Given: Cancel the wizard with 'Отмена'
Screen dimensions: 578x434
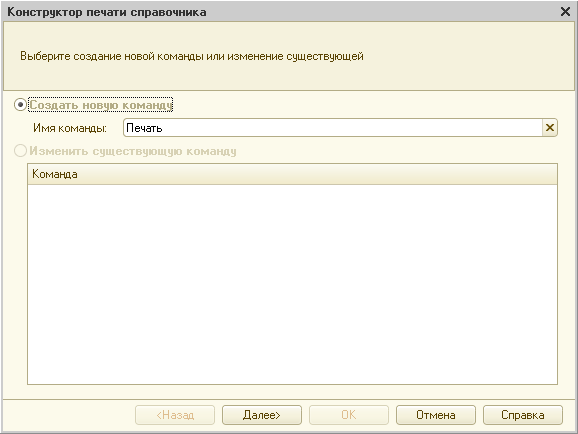Looking at the screenshot, I should (436, 415).
